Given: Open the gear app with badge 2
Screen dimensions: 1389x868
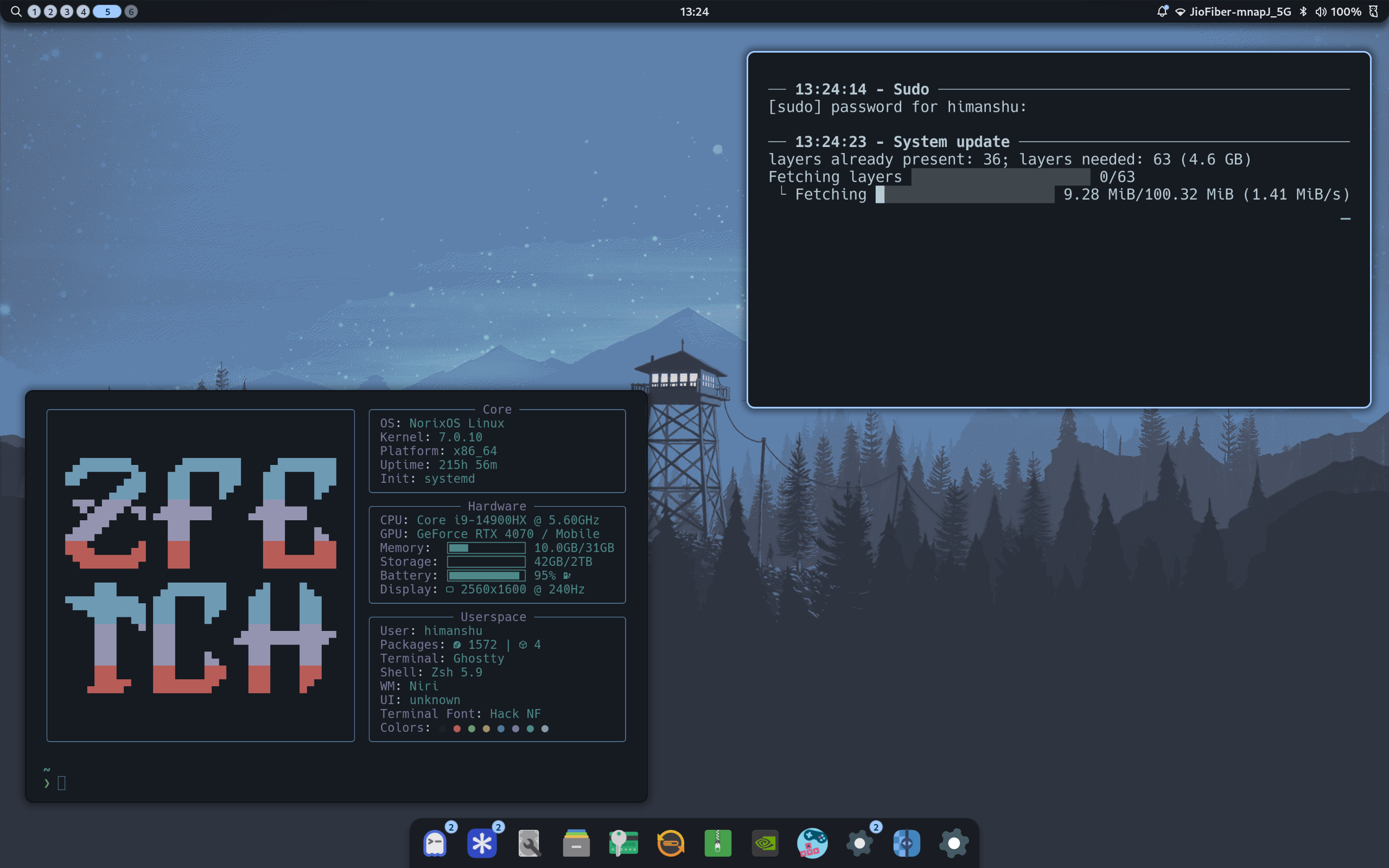Looking at the screenshot, I should [859, 843].
